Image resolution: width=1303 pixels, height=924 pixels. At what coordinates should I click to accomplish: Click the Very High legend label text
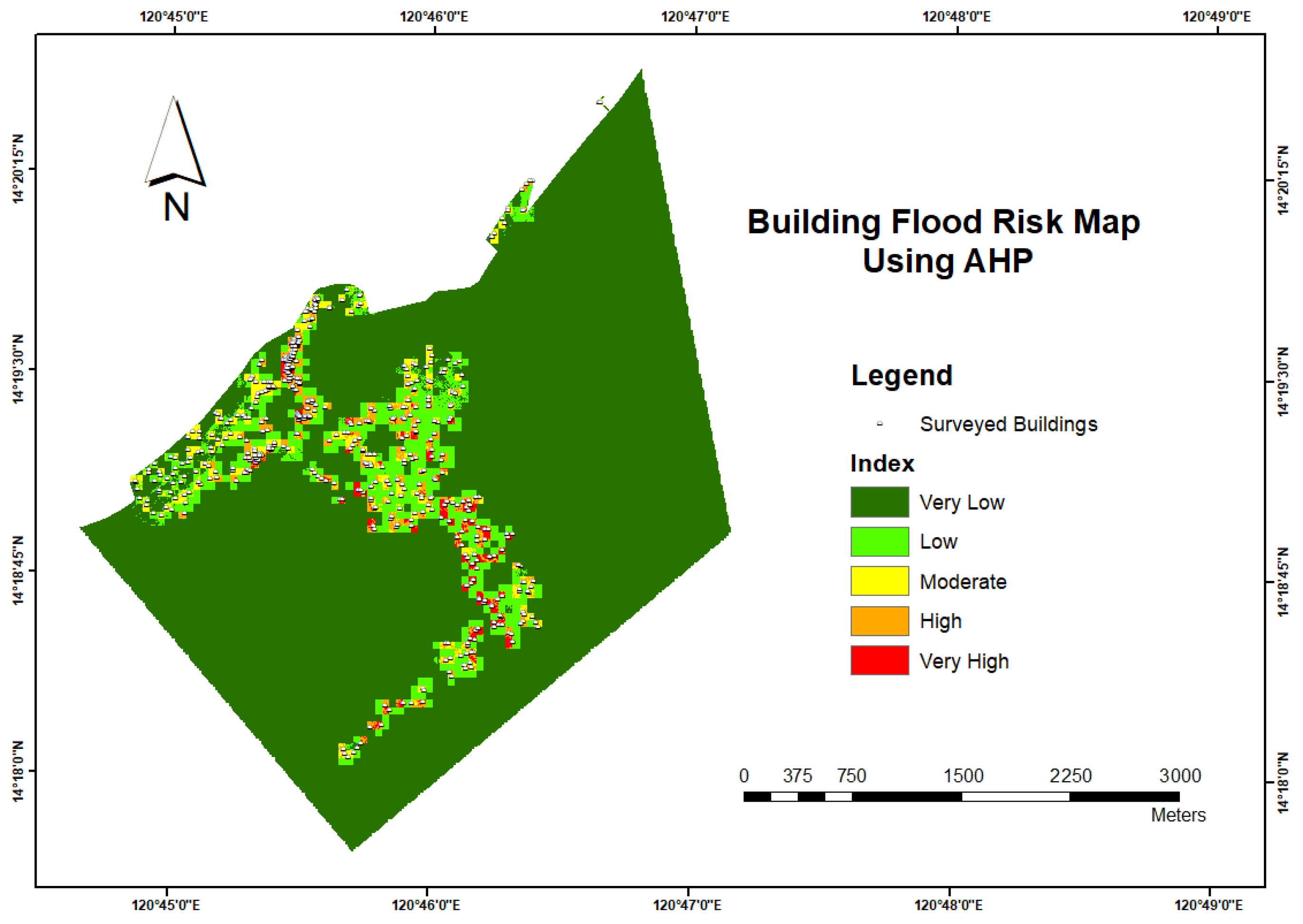pyautogui.click(x=964, y=661)
